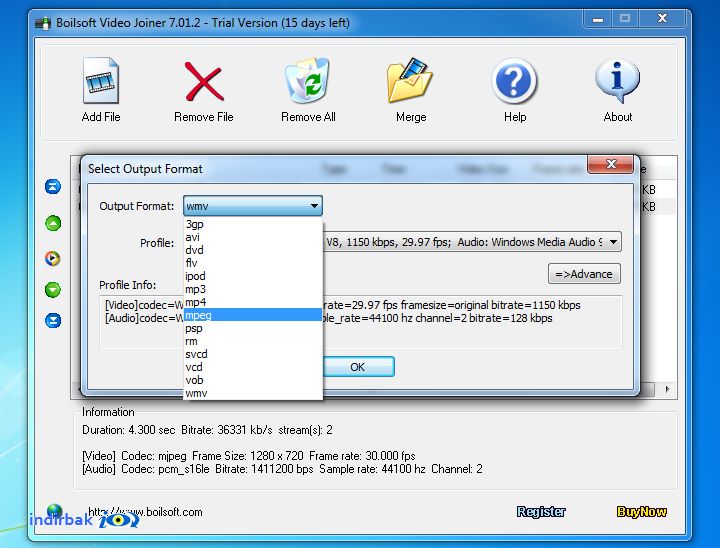
Task: Pick mp3 from the format list
Action: click(253, 289)
